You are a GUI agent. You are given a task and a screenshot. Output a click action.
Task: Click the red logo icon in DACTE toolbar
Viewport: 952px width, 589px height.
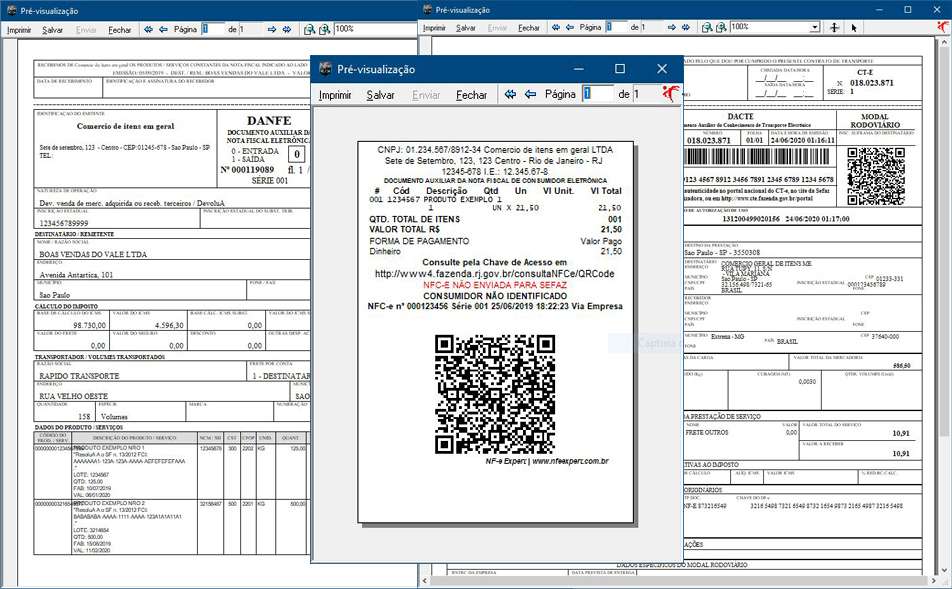pyautogui.click(x=943, y=27)
